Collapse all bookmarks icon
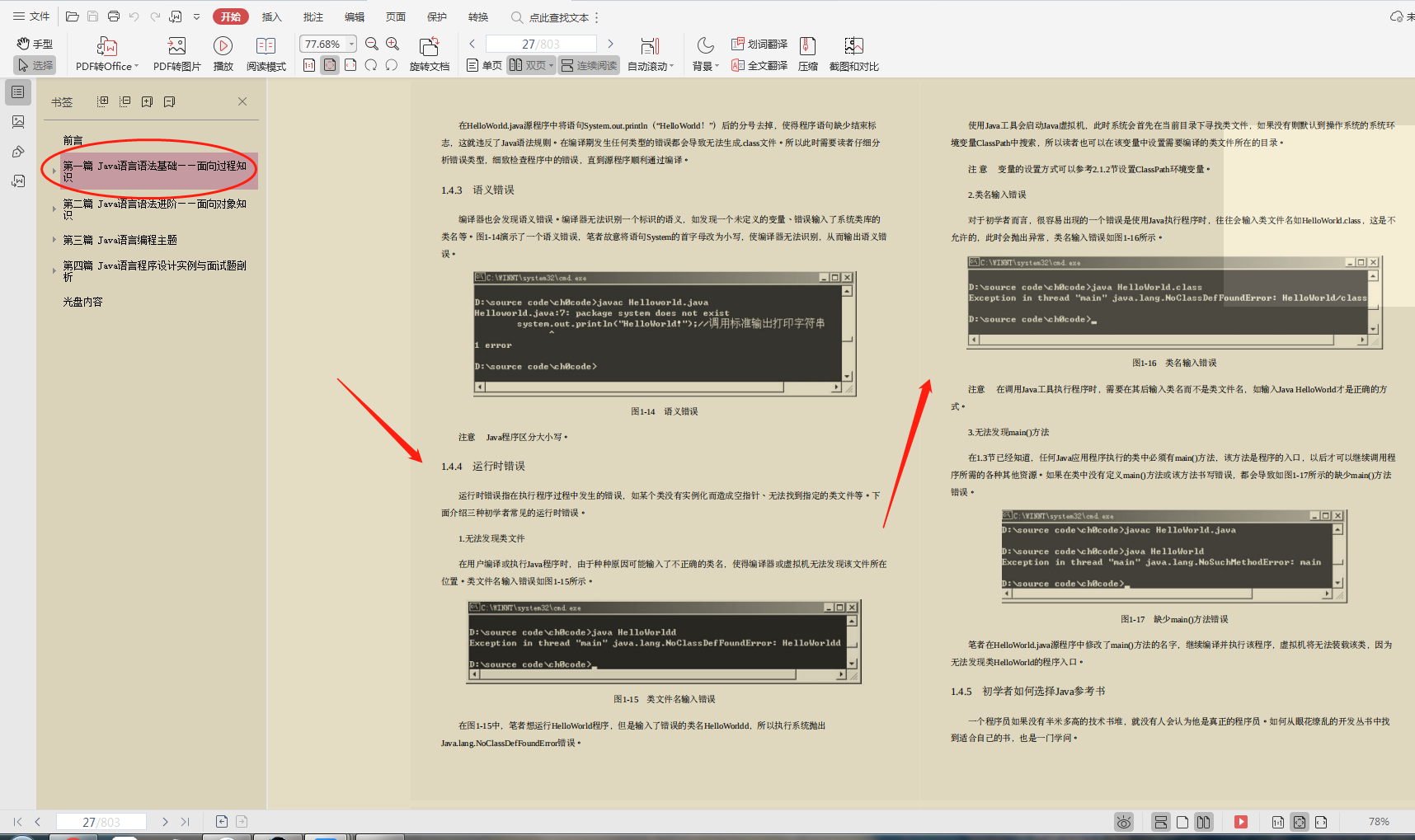Viewport: 1415px width, 840px height. [x=125, y=101]
